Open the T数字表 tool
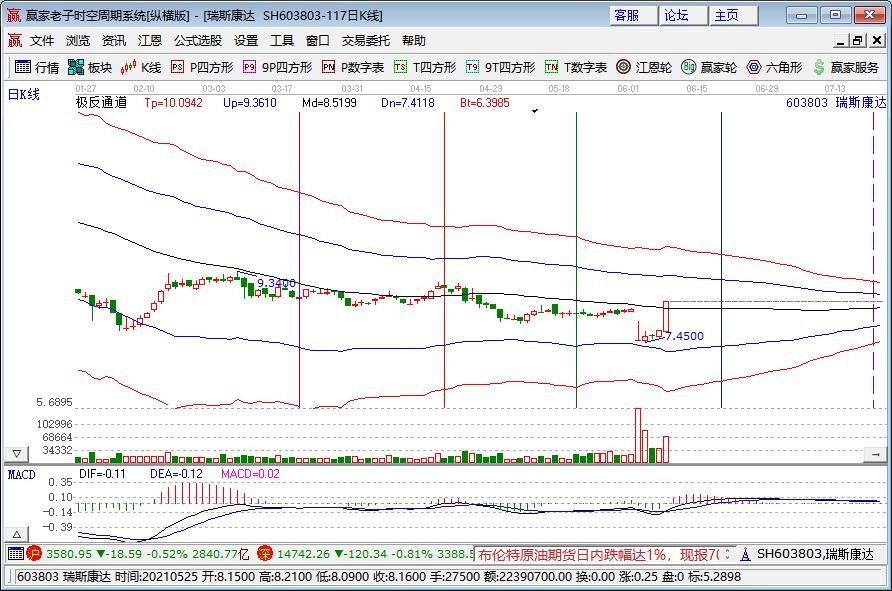Image resolution: width=892 pixels, height=591 pixels. click(576, 67)
